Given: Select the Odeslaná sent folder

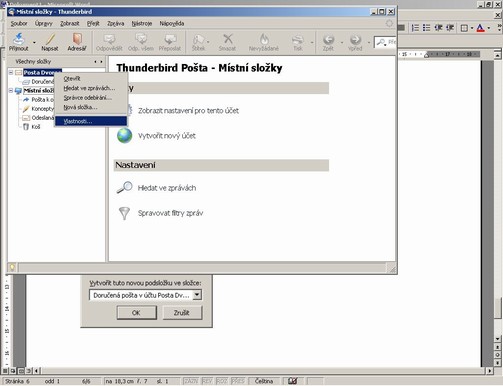Looking at the screenshot, I should coord(38,118).
